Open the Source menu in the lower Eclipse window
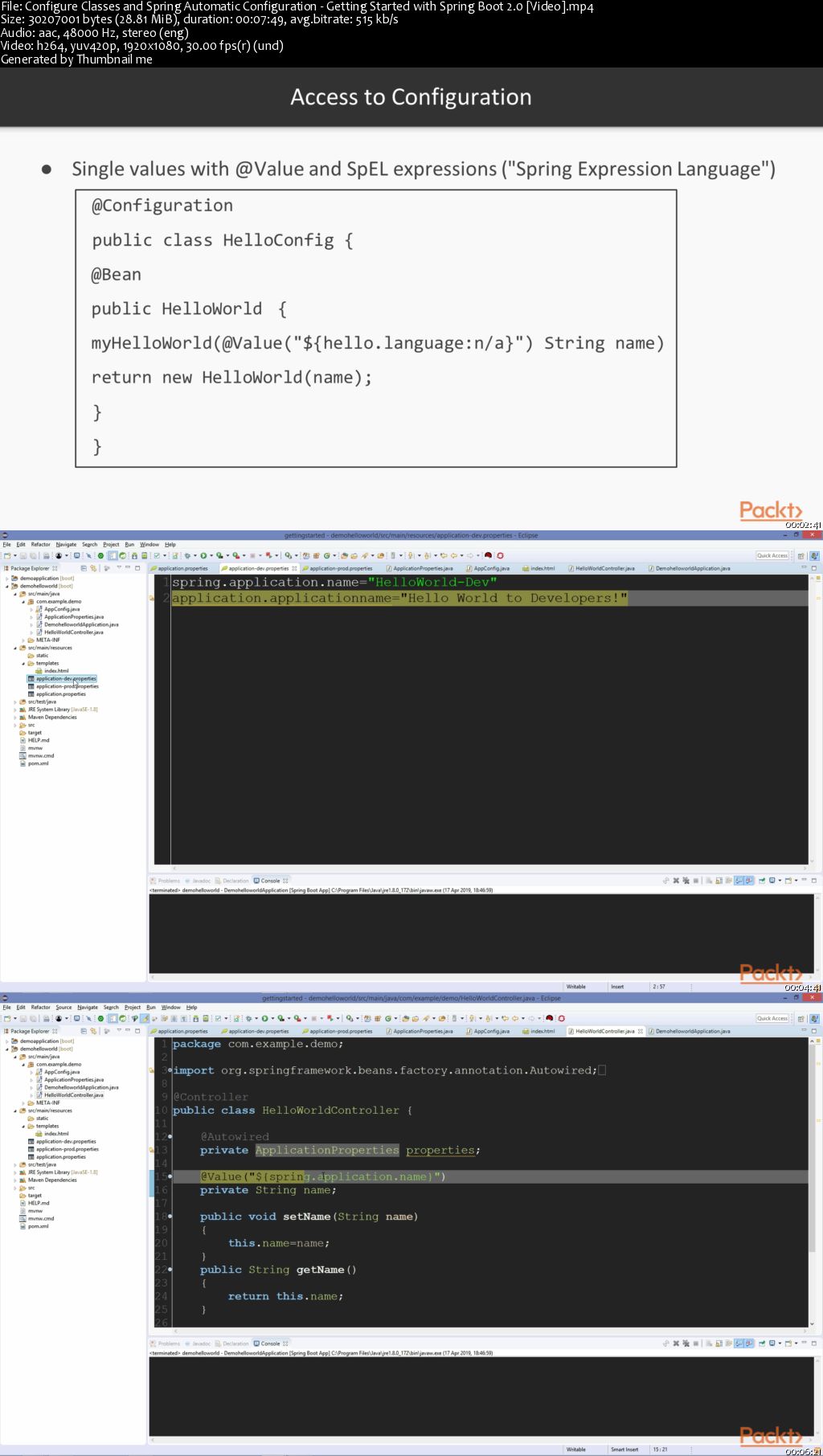Screen dimensions: 823x1456 [x=63, y=1007]
